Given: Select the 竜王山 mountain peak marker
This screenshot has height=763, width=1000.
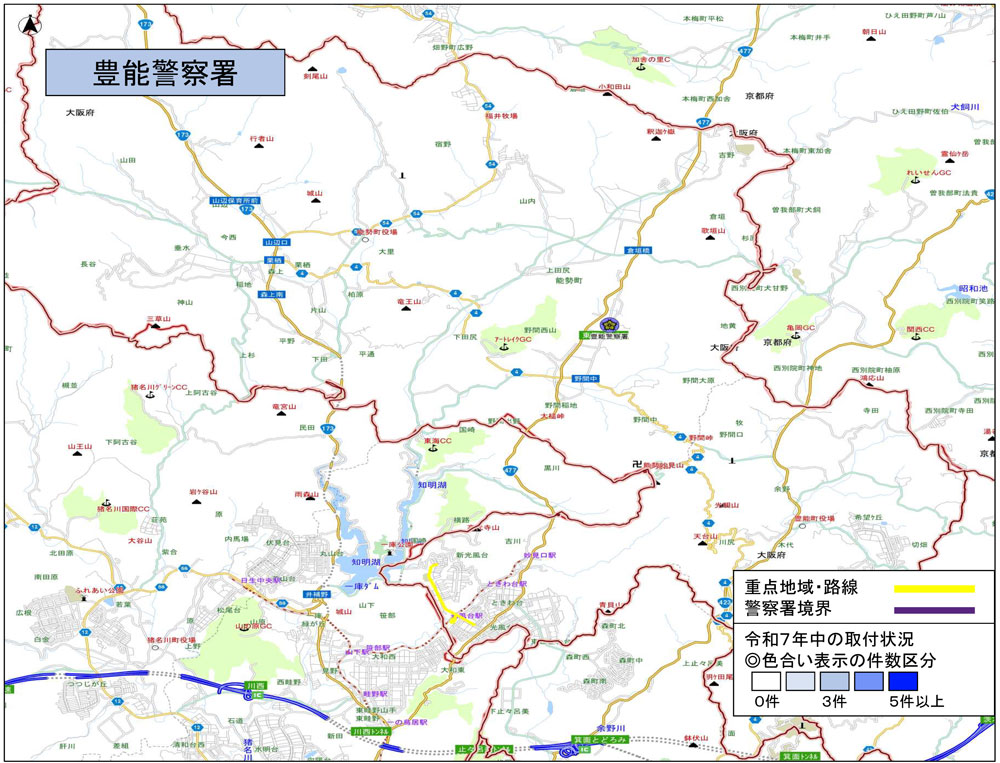Looking at the screenshot, I should [x=406, y=309].
